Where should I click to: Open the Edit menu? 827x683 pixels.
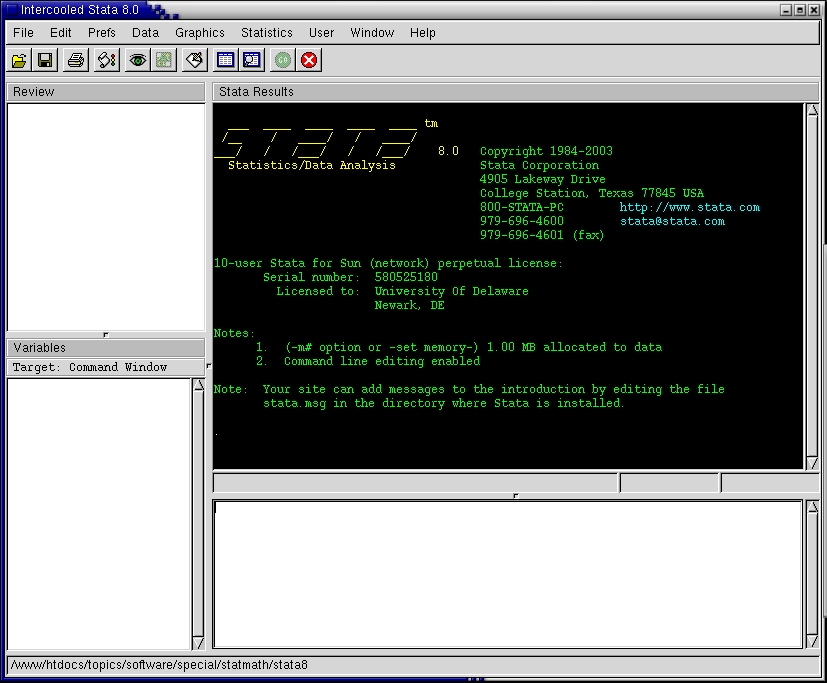[61, 33]
